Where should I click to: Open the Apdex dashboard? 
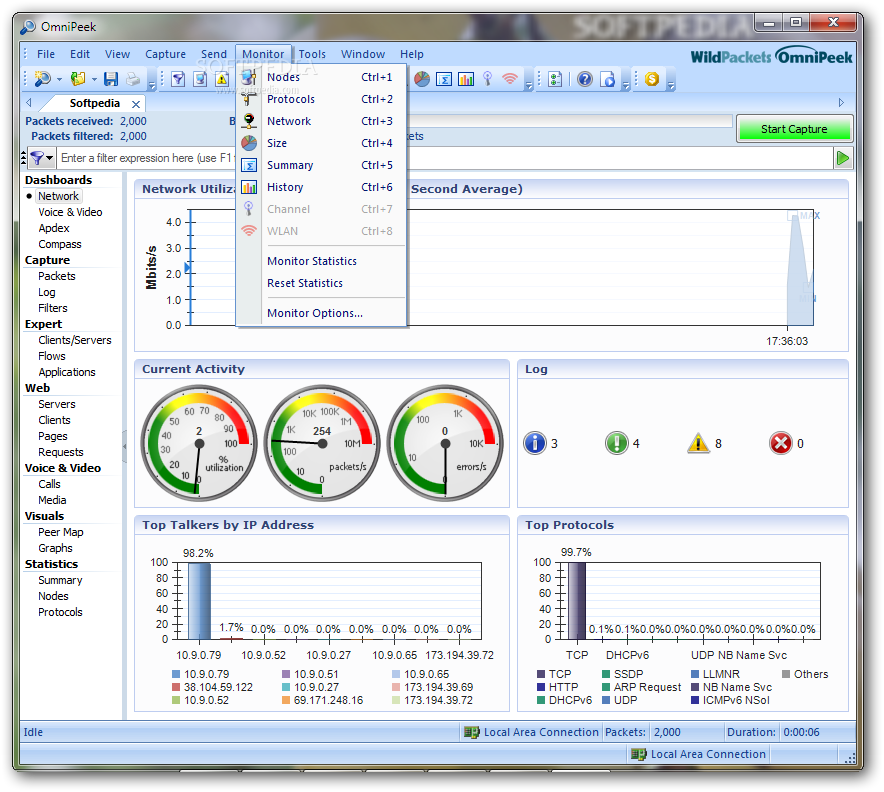click(54, 228)
